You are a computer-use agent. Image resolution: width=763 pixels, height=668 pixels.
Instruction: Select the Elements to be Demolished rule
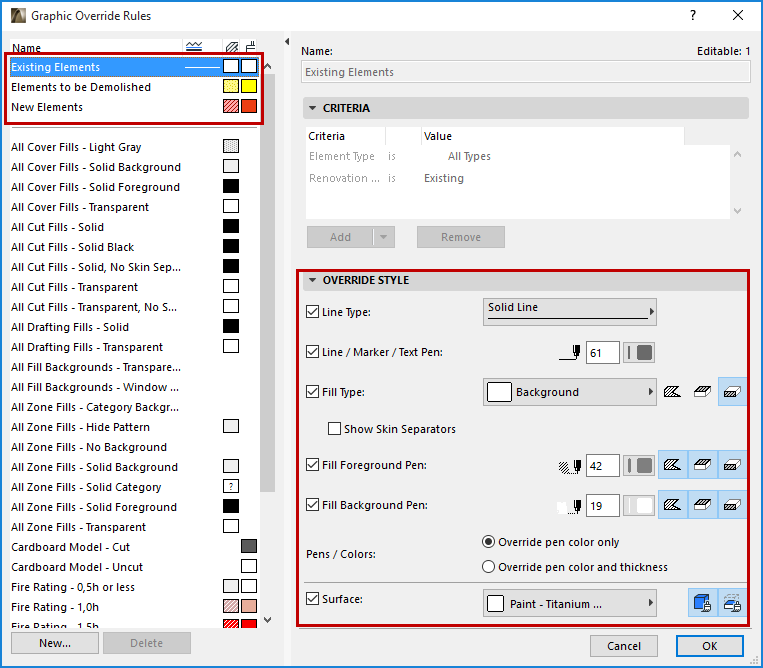click(x=133, y=87)
